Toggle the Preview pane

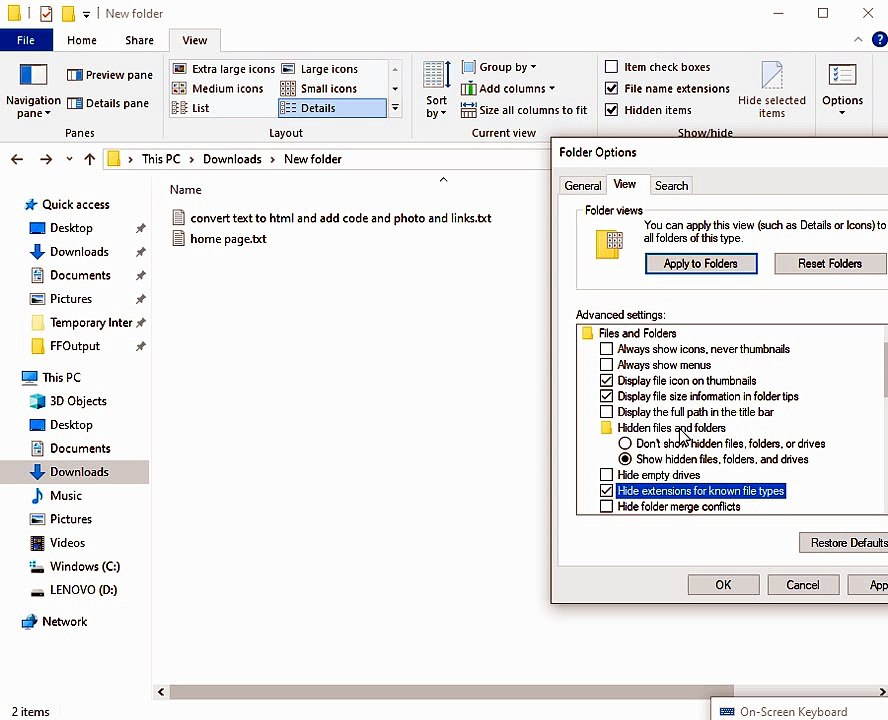point(110,75)
